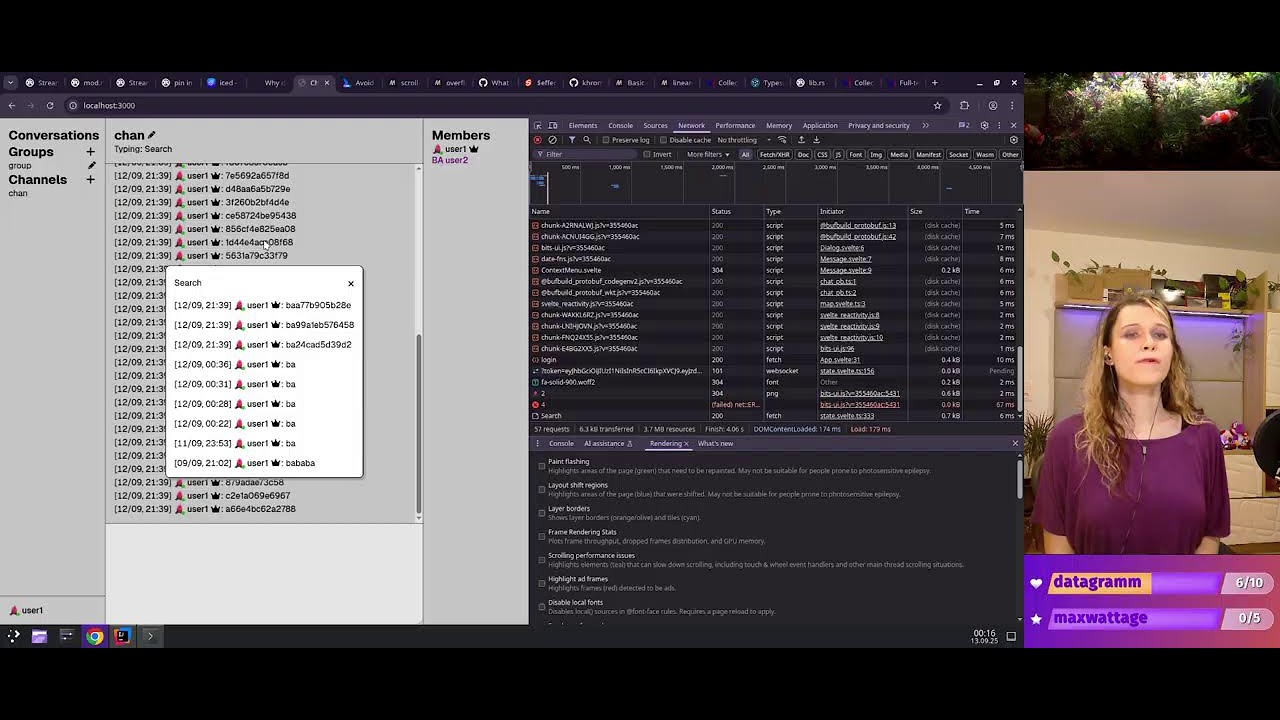Show more DevTools tabs chevron
This screenshot has width=1280, height=720.
click(925, 126)
